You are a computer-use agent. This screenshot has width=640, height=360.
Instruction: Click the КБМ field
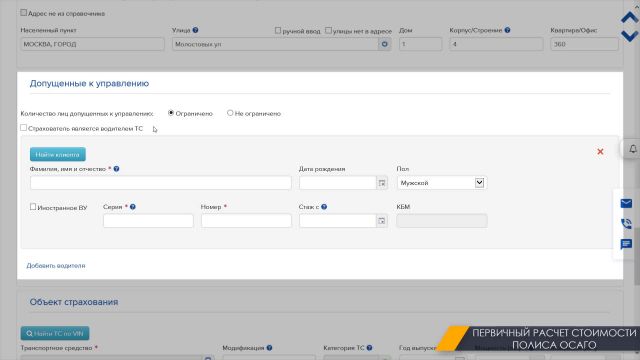[442, 221]
